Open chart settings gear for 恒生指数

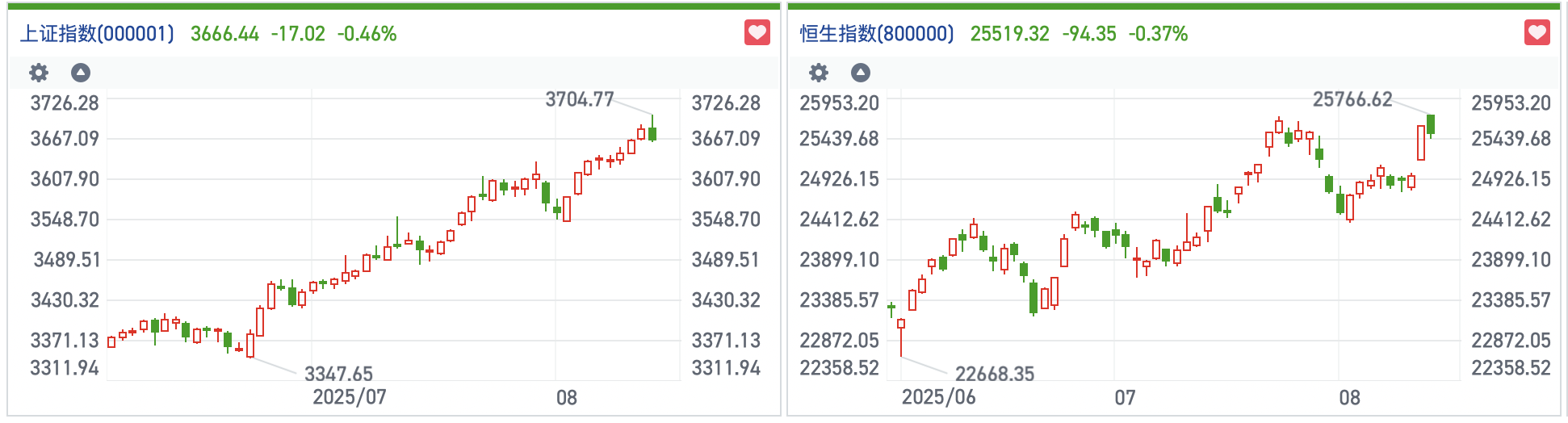819,73
